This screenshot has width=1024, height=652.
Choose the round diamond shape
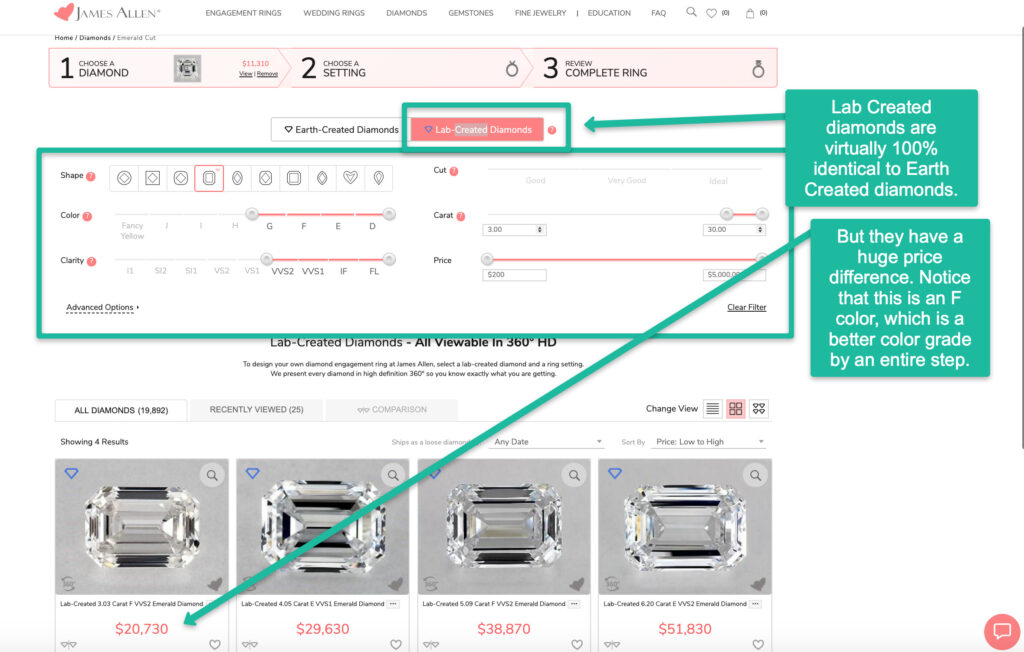124,178
